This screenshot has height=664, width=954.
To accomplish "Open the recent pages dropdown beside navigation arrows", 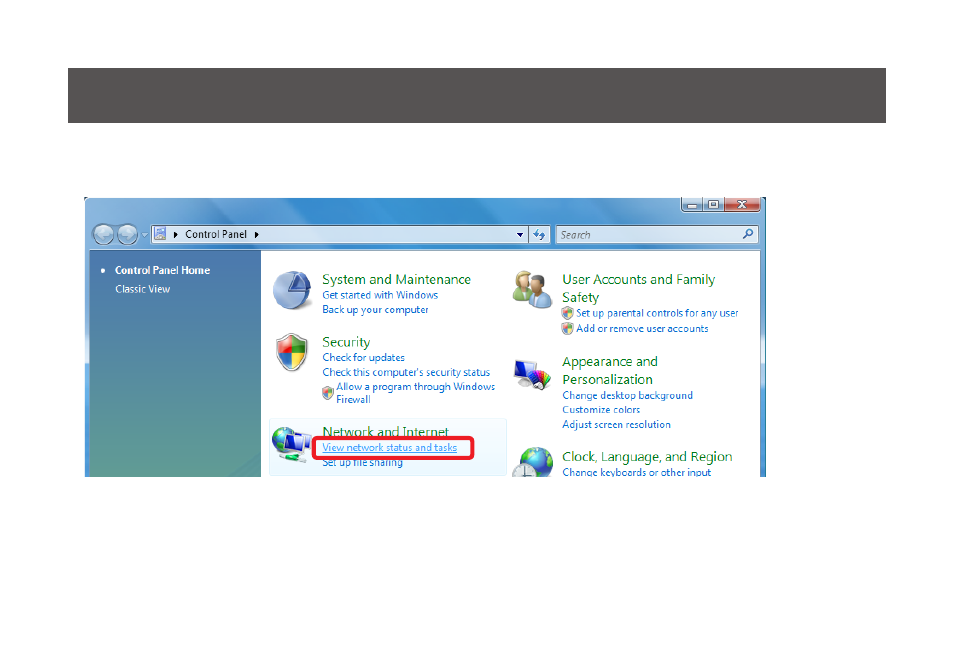I will point(145,234).
